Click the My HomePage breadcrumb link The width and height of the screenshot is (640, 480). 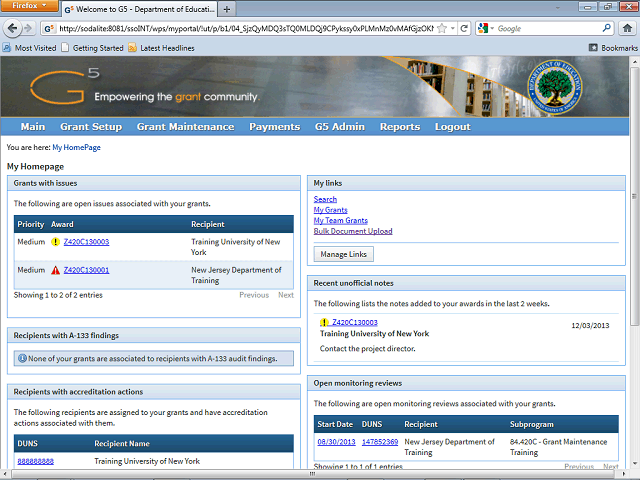point(76,147)
